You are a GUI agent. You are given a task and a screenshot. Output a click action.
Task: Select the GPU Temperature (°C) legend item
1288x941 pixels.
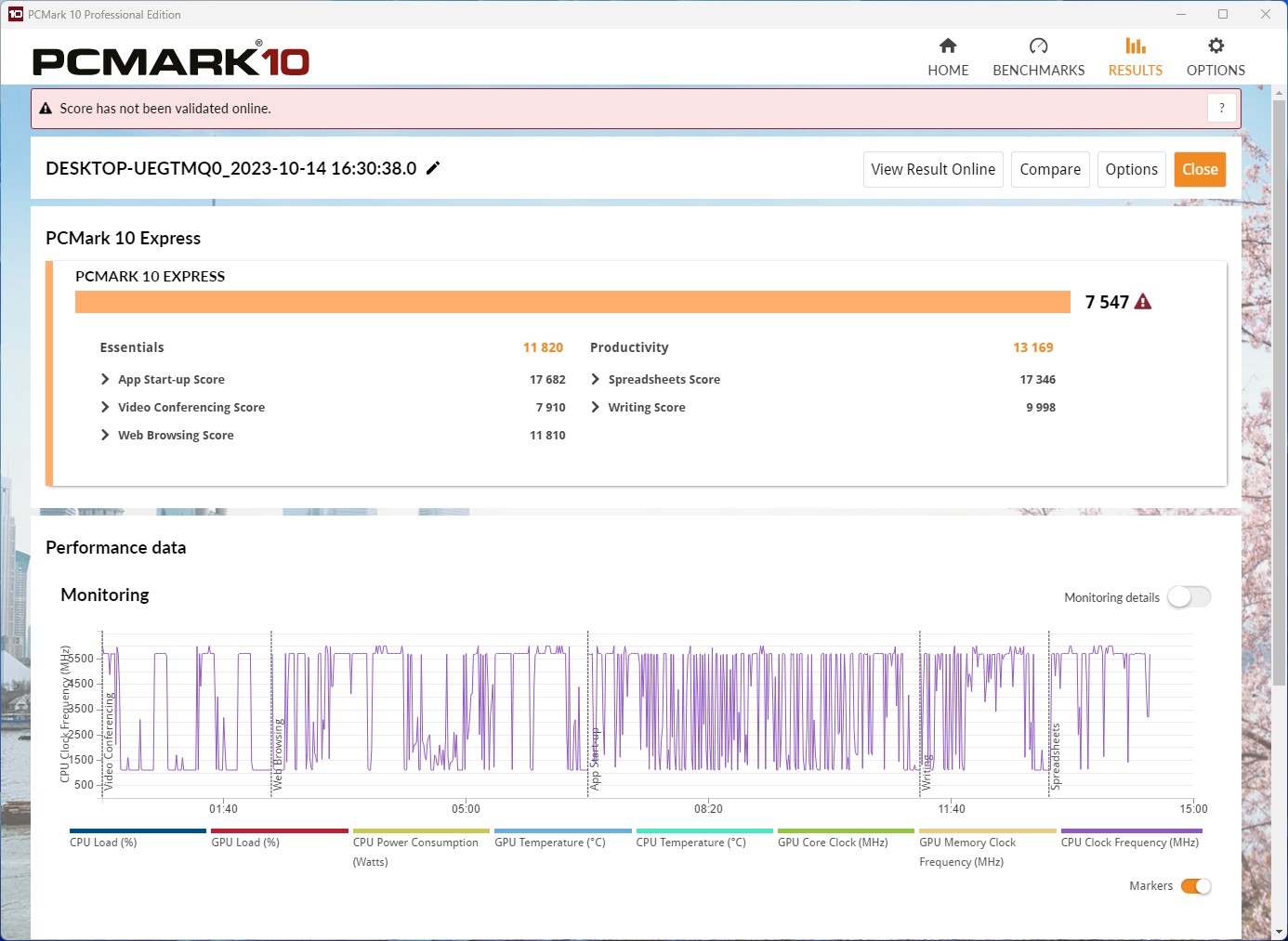pyautogui.click(x=562, y=831)
